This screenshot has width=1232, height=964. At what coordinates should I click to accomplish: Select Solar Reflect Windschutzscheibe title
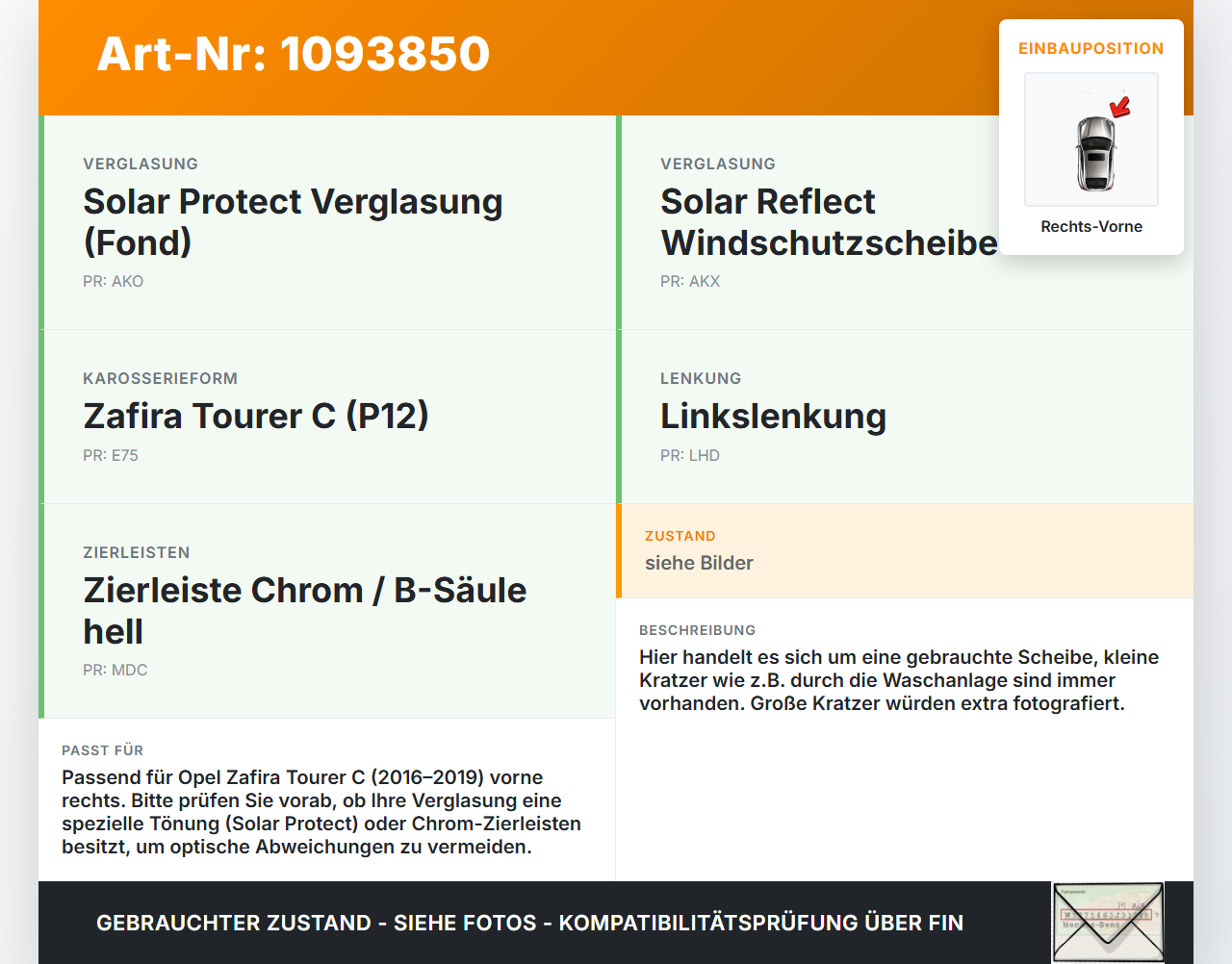[x=829, y=222]
